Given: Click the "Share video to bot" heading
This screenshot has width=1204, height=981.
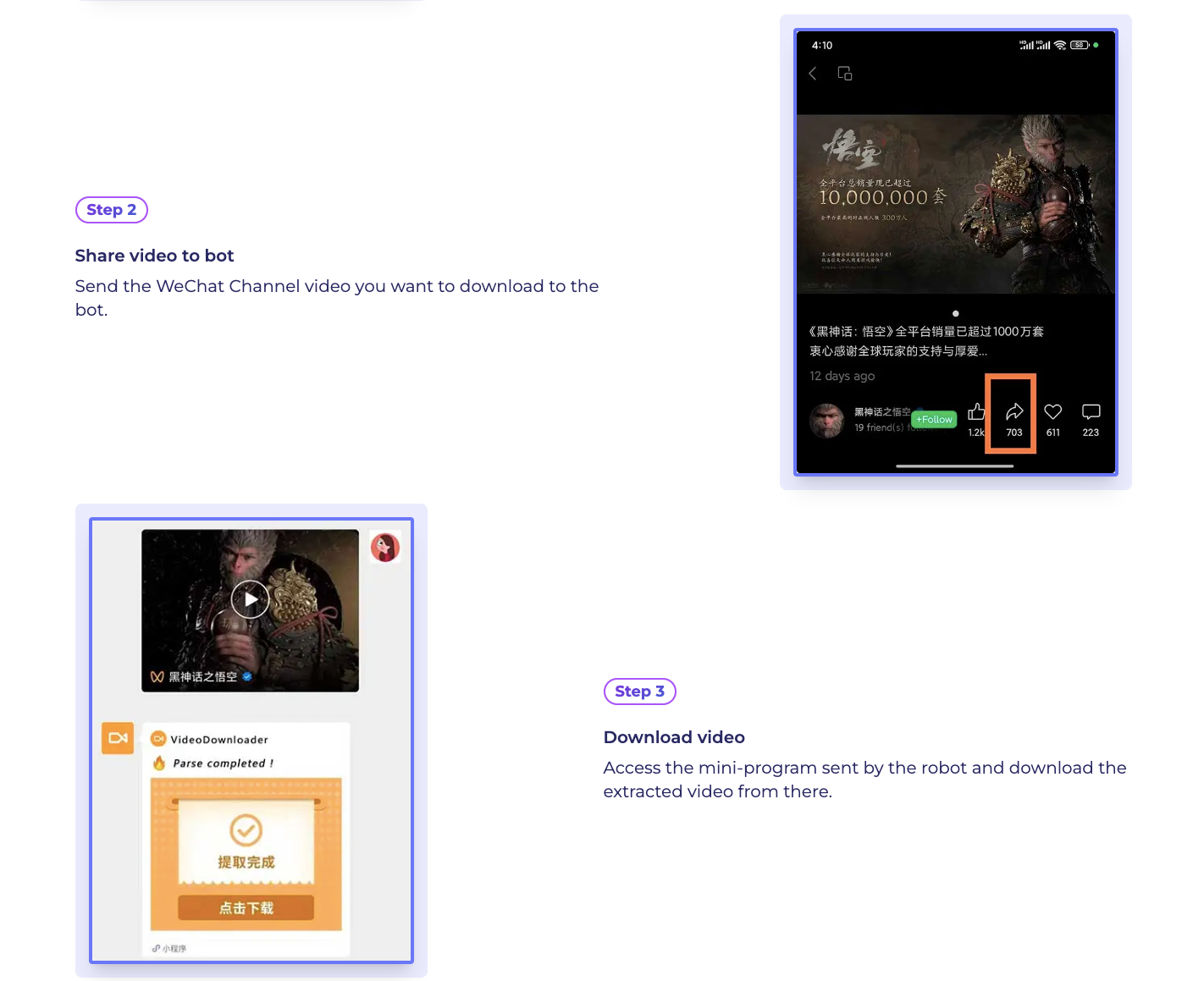Looking at the screenshot, I should pyautogui.click(x=154, y=256).
